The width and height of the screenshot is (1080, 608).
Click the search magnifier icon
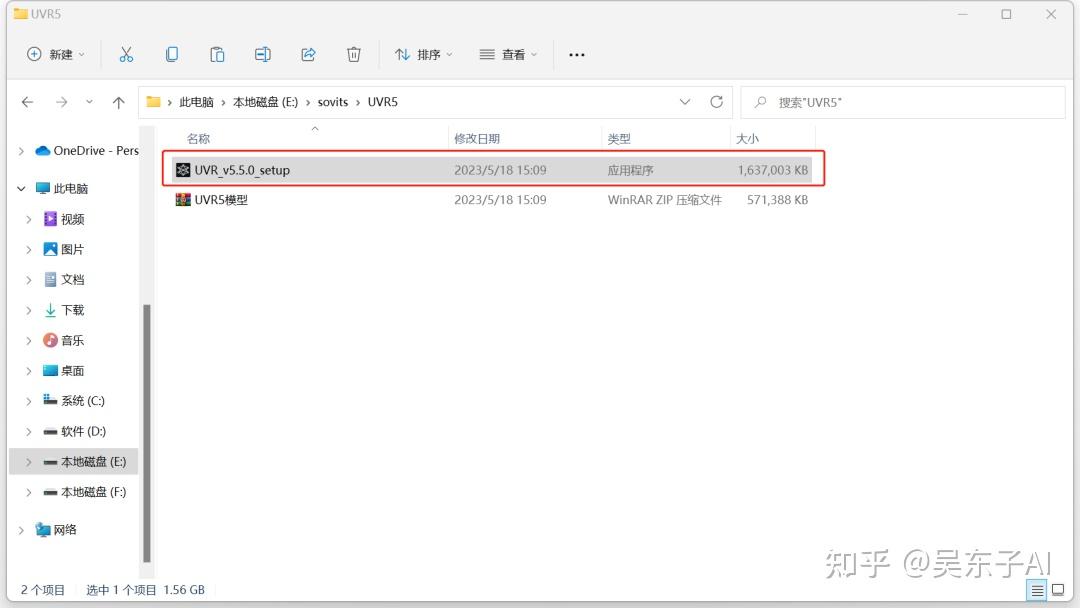(x=760, y=102)
